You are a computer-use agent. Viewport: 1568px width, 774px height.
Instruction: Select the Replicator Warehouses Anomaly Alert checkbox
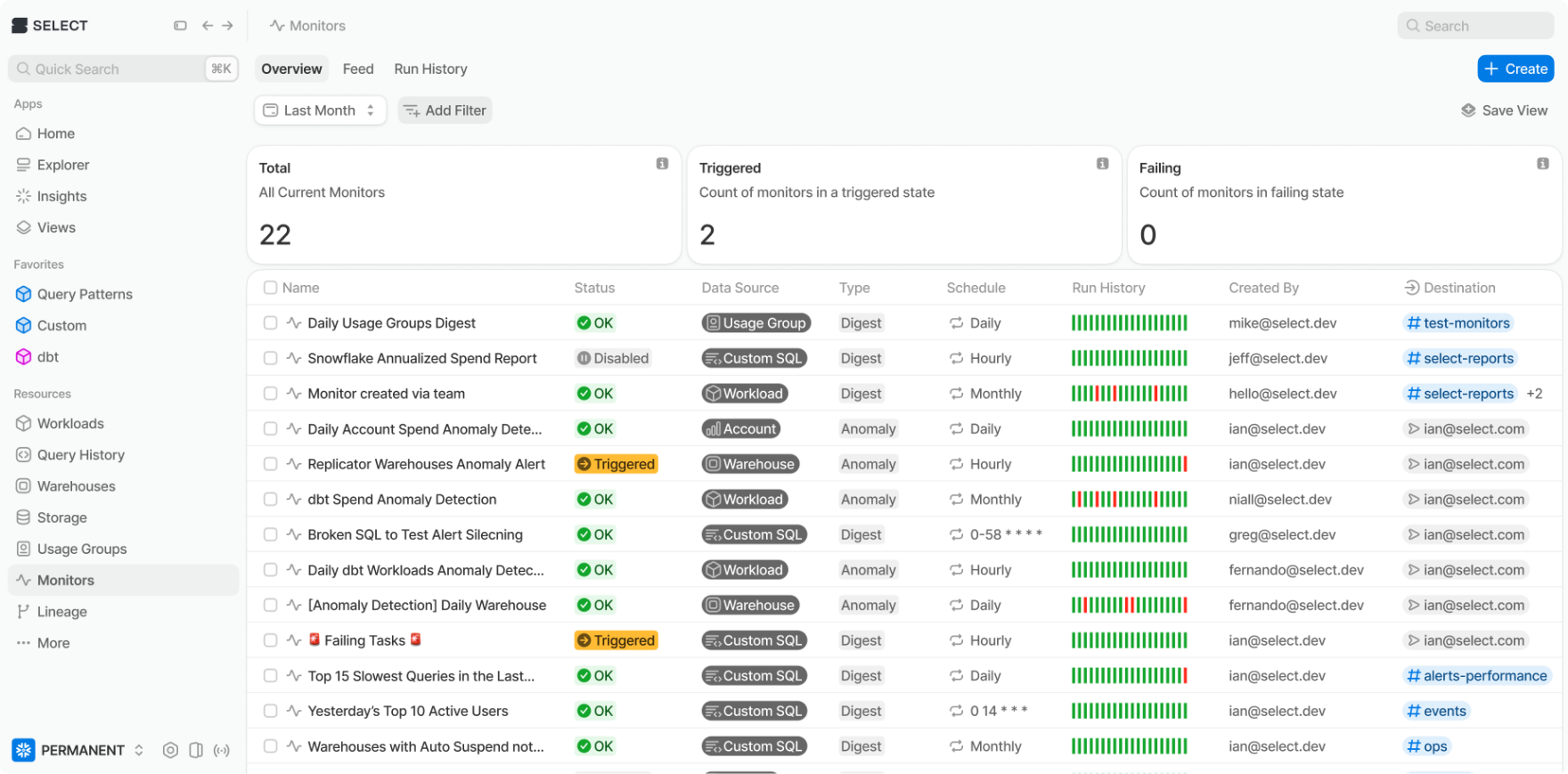[x=270, y=464]
